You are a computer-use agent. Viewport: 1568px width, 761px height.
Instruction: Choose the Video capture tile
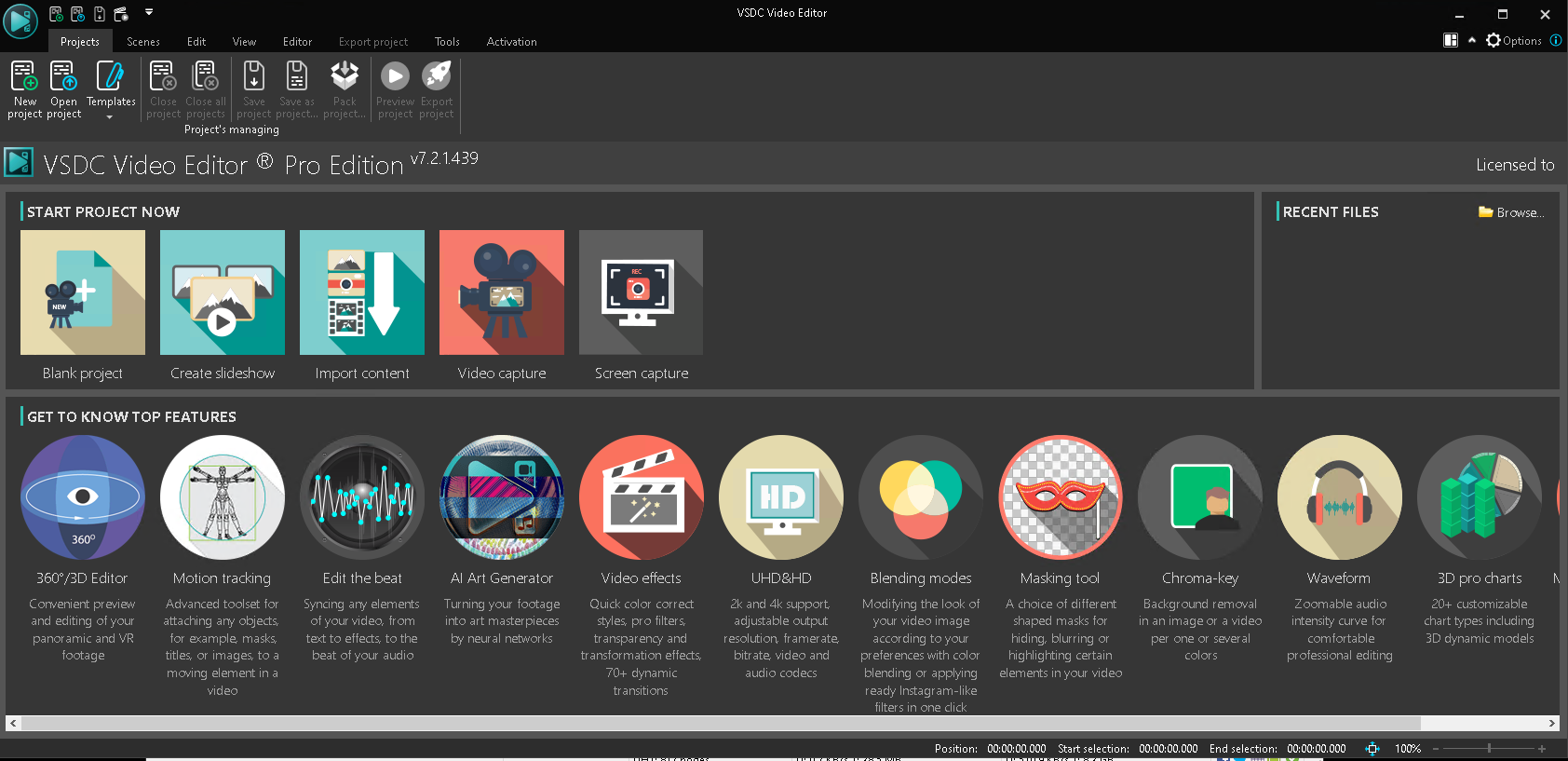(502, 292)
